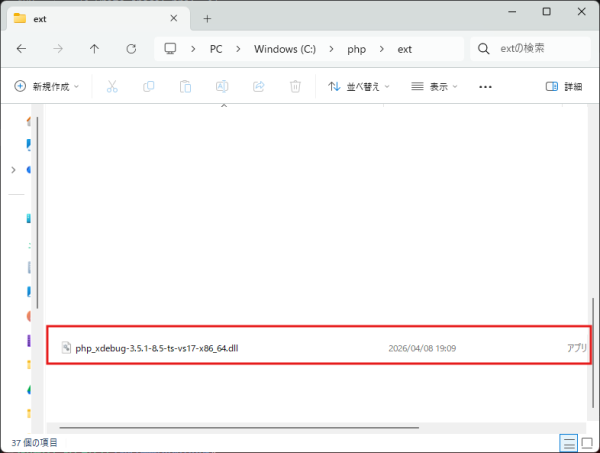Click the share icon in toolbar
Image resolution: width=600 pixels, height=453 pixels.
[x=259, y=86]
